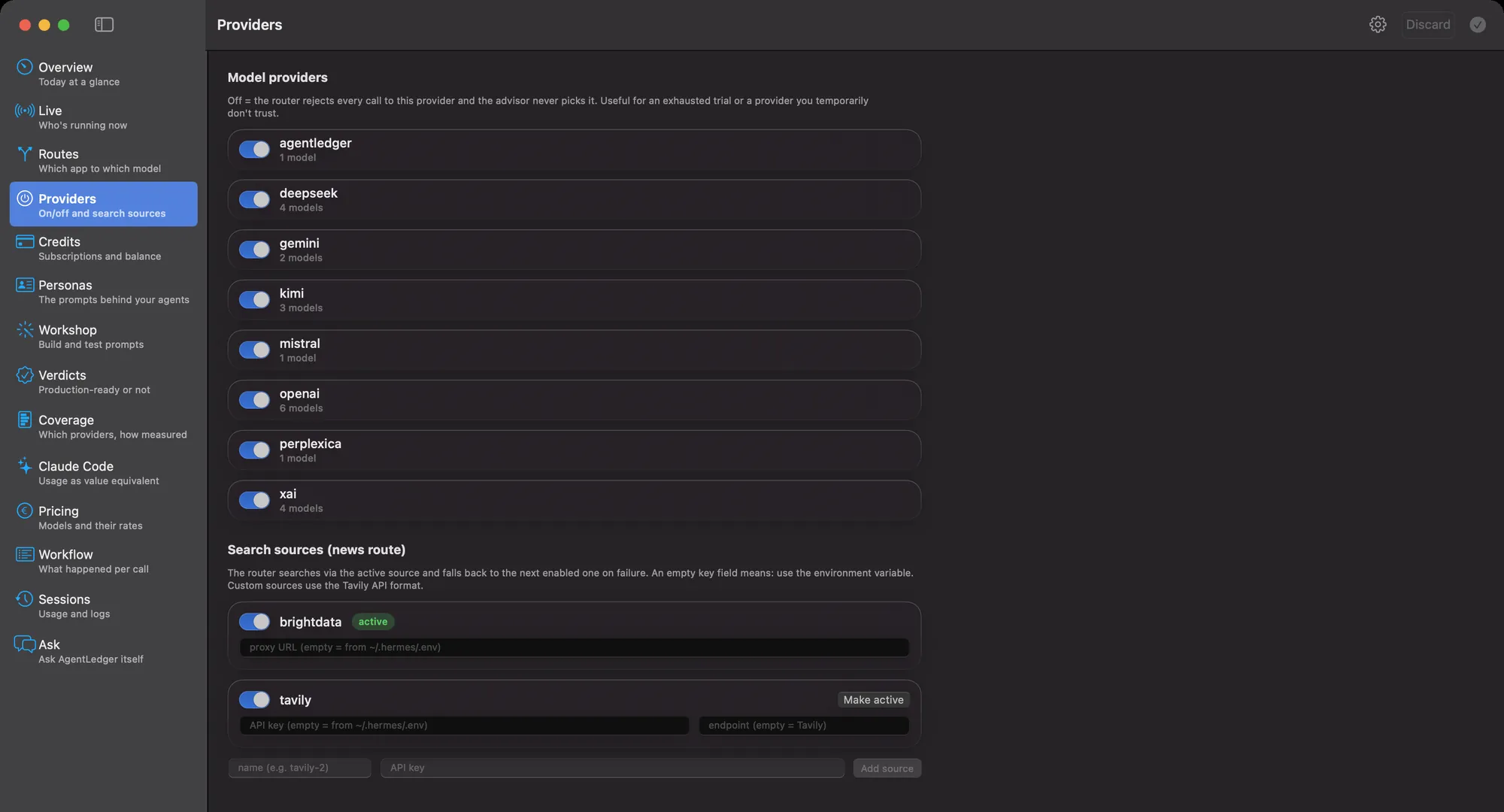
Task: Click the new source API key field
Action: point(612,768)
